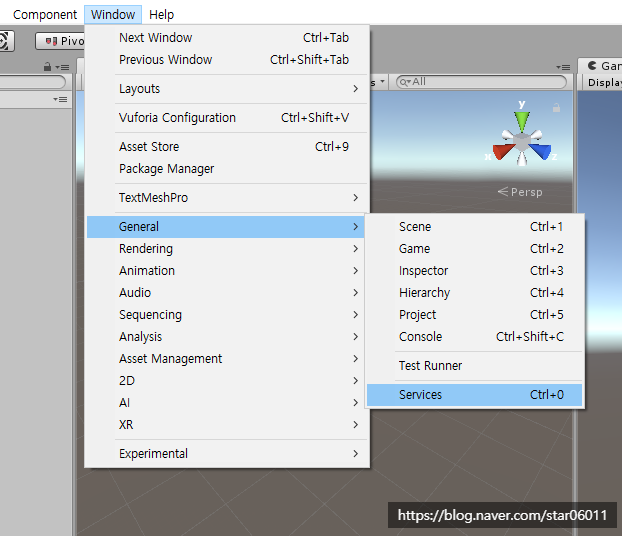Open the Game window from General
Viewport: 622px width, 536px height.
point(474,249)
